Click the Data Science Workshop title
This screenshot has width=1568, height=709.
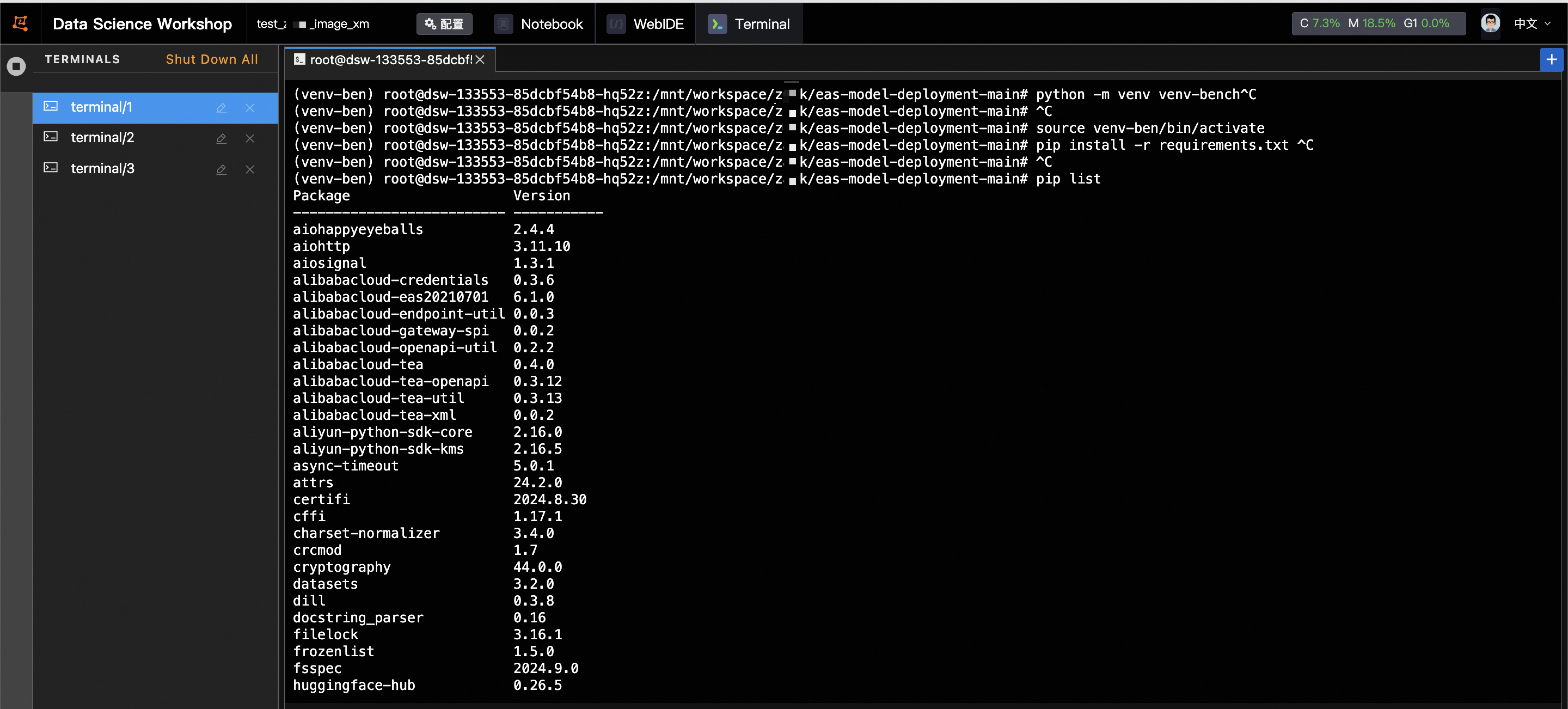(x=142, y=24)
